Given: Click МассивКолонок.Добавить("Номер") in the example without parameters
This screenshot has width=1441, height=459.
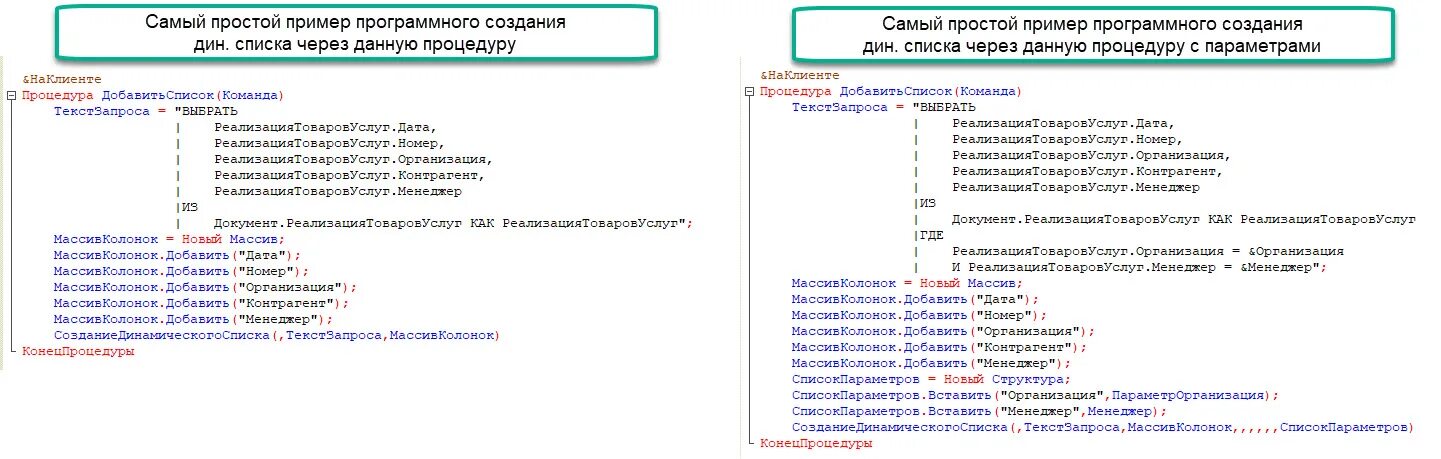Looking at the screenshot, I should tap(182, 271).
